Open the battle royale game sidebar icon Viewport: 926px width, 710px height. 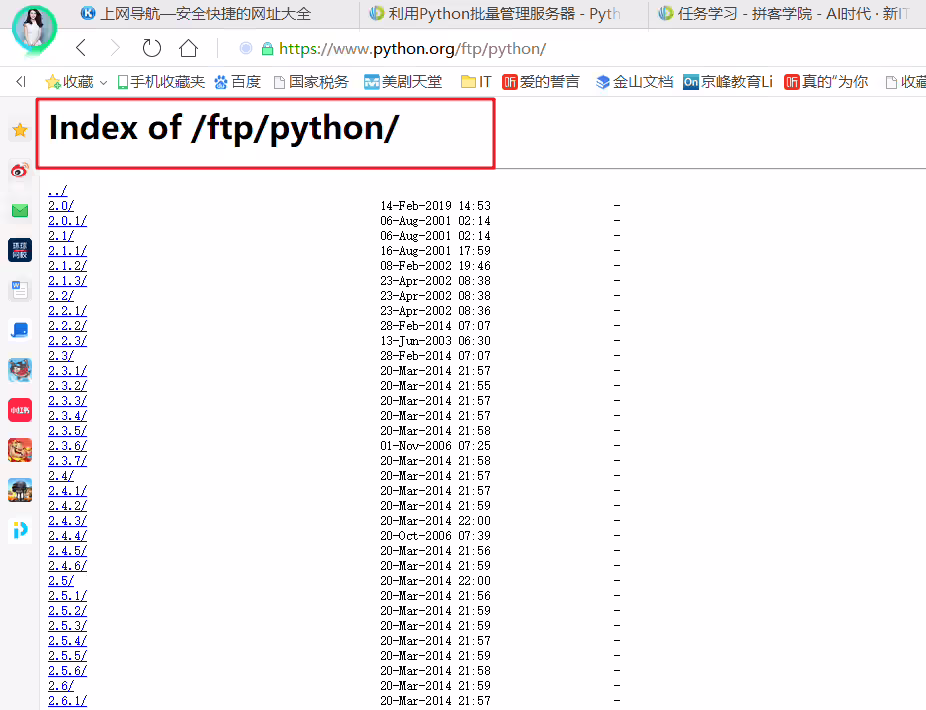(20, 490)
